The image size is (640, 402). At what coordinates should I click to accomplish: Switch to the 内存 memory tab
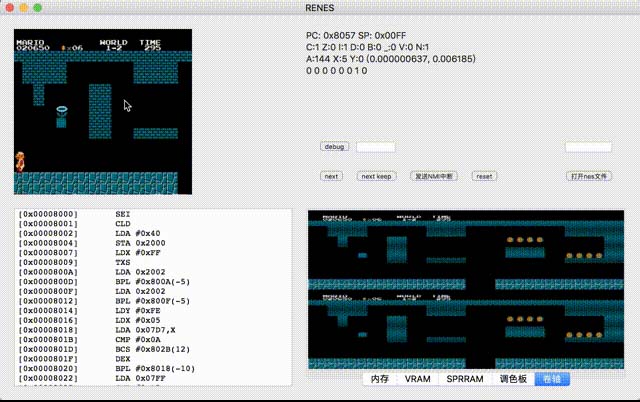[x=379, y=380]
